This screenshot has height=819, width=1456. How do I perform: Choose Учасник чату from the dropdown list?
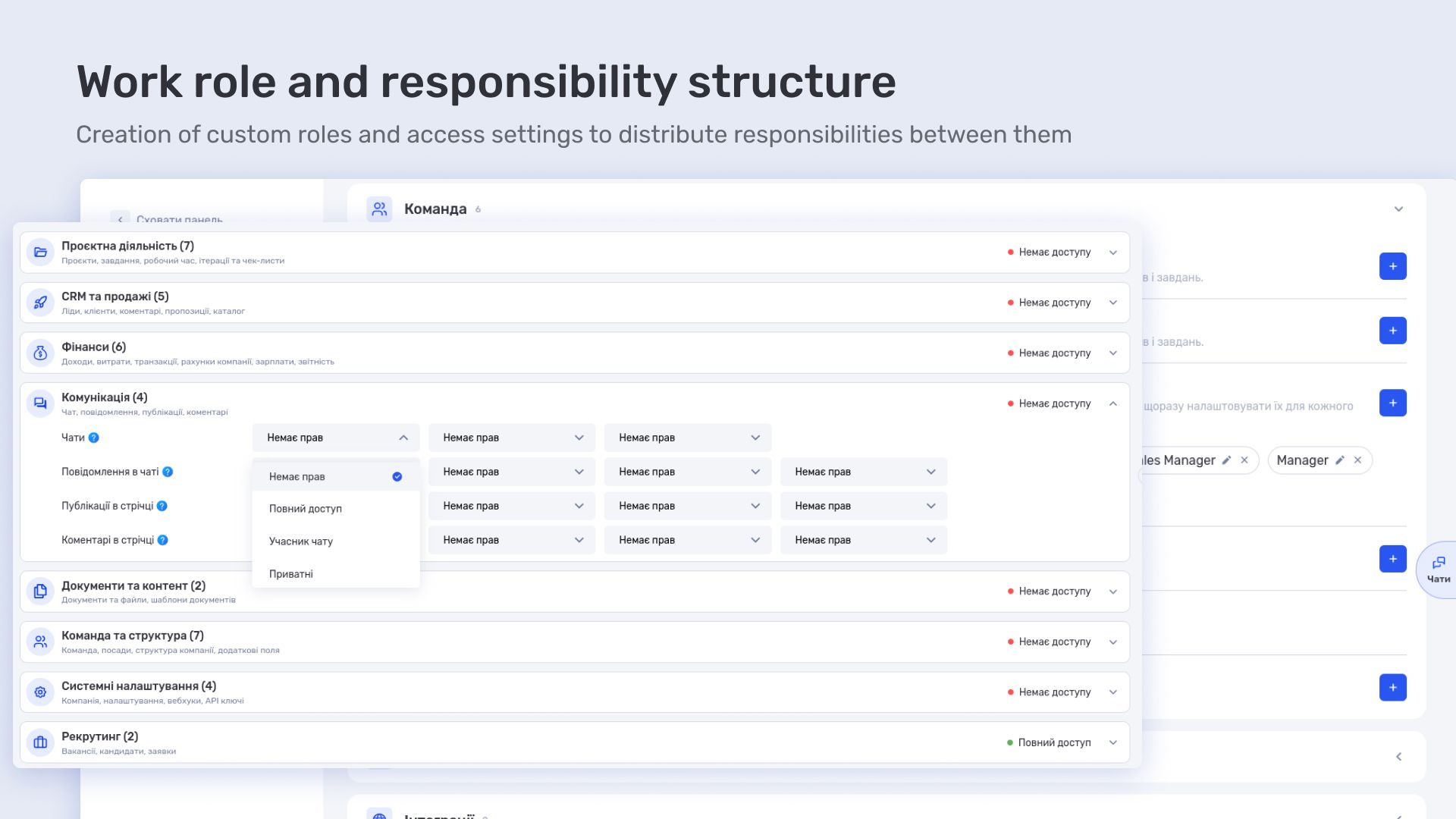(x=336, y=541)
